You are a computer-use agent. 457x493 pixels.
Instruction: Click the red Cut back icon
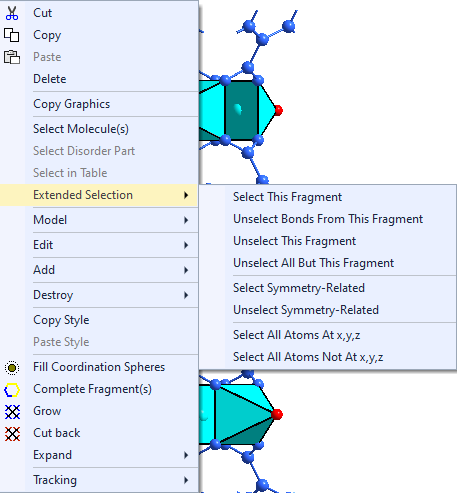[12, 434]
